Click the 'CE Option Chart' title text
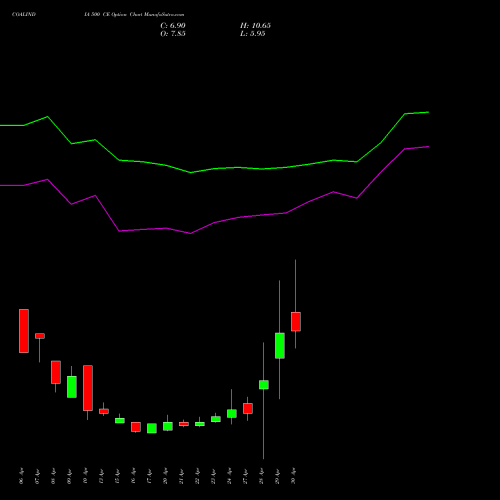This screenshot has width=500, height=500. (122, 15)
